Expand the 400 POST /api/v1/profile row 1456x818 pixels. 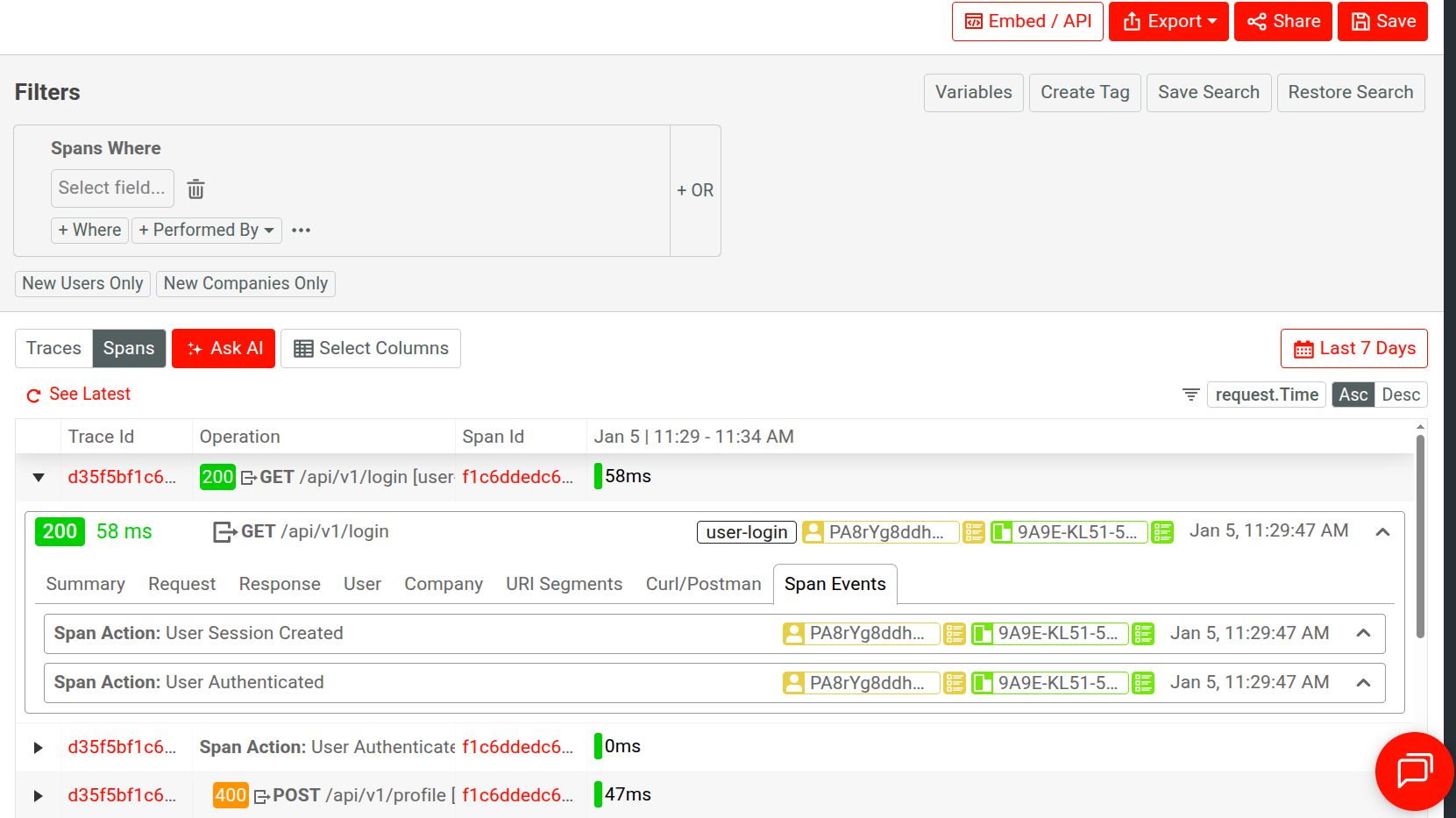tap(37, 795)
